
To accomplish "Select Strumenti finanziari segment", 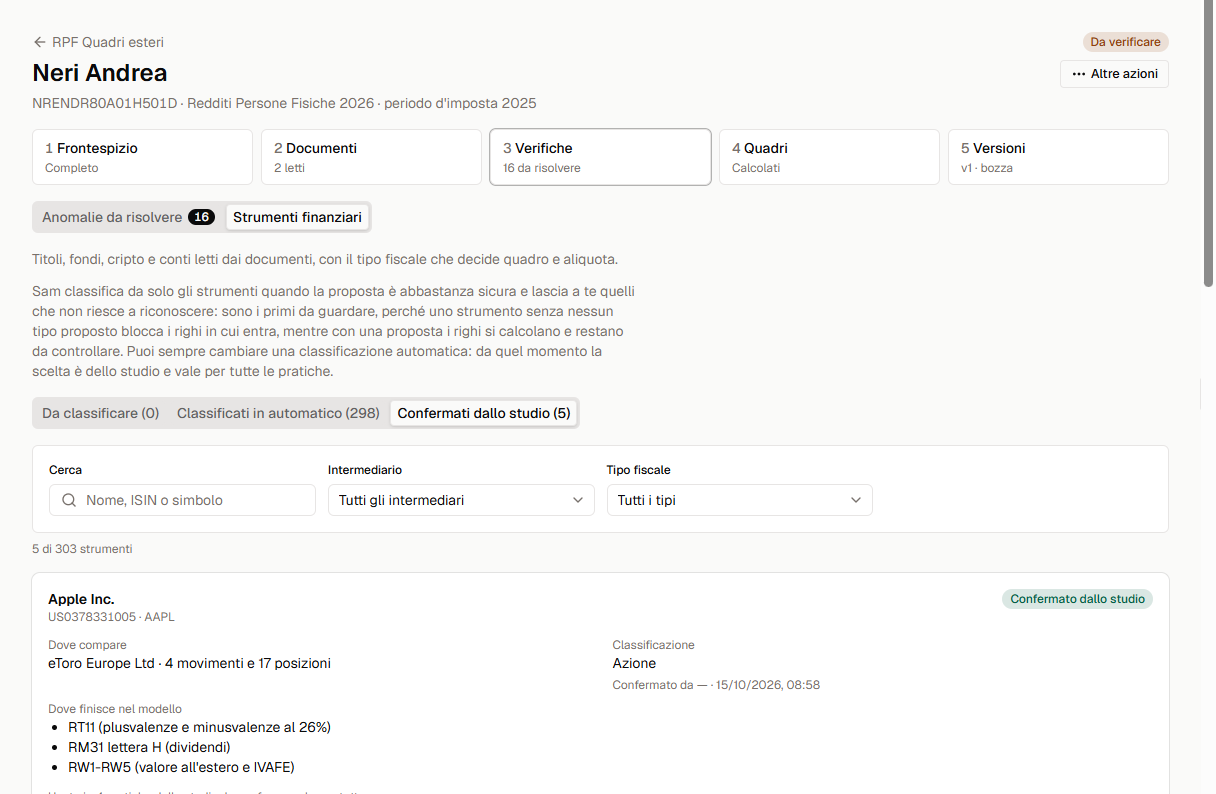I will point(297,217).
